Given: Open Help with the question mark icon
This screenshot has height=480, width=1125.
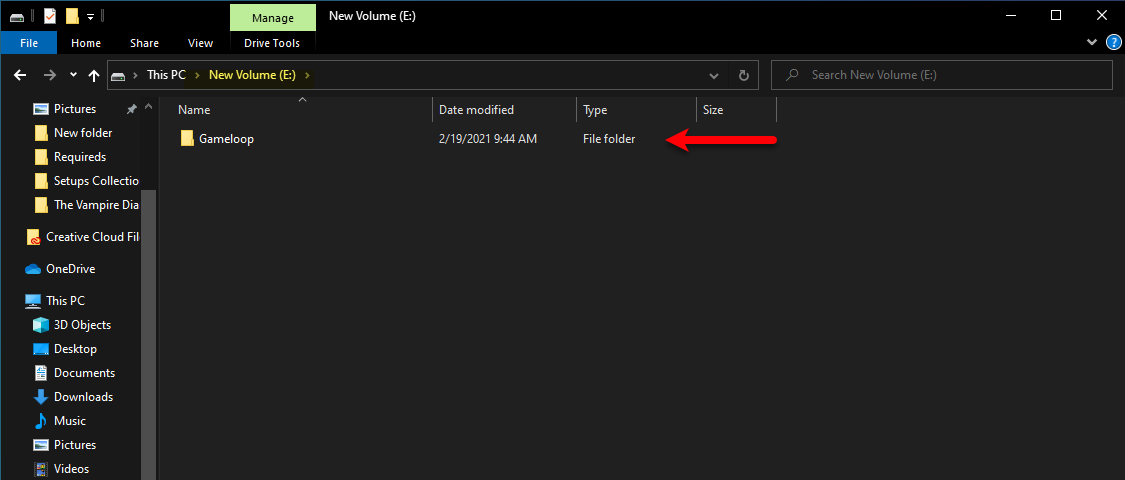Looking at the screenshot, I should (1114, 43).
